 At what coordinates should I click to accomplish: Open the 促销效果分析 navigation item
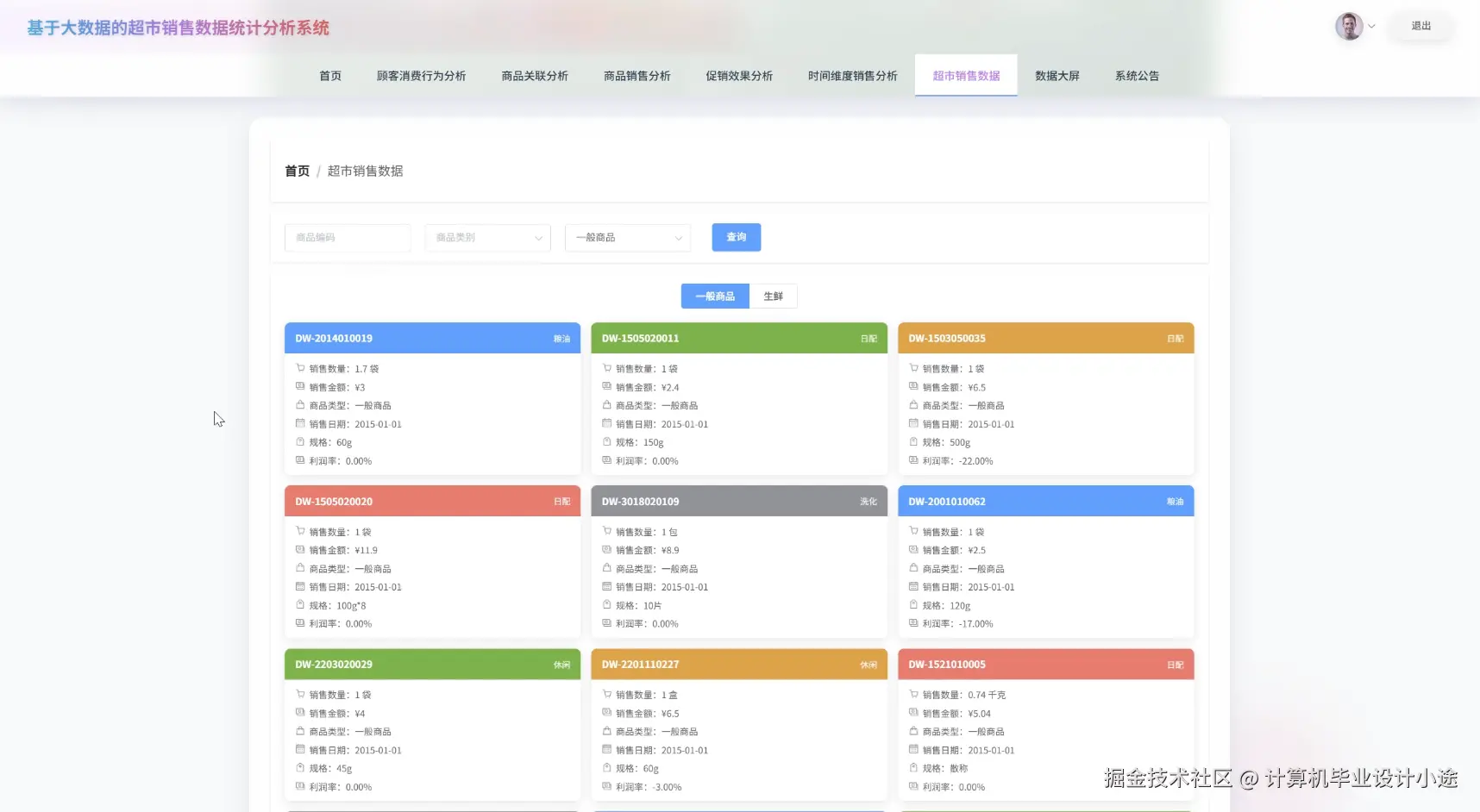tap(739, 76)
